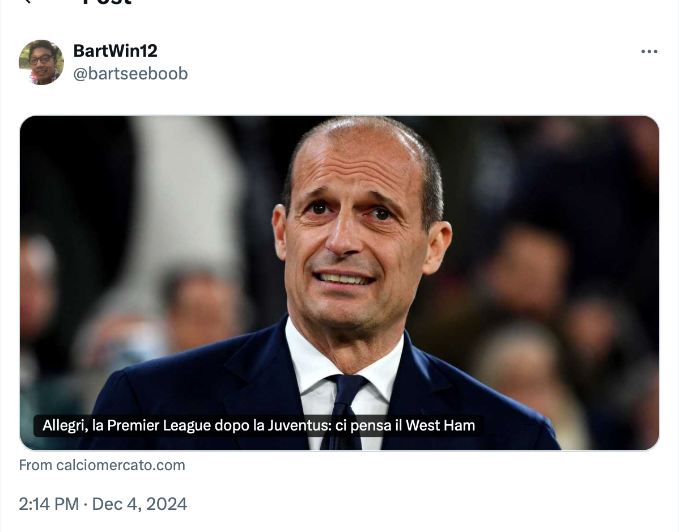Click the word "From" below the card
This screenshot has width=679, height=532.
click(36, 465)
